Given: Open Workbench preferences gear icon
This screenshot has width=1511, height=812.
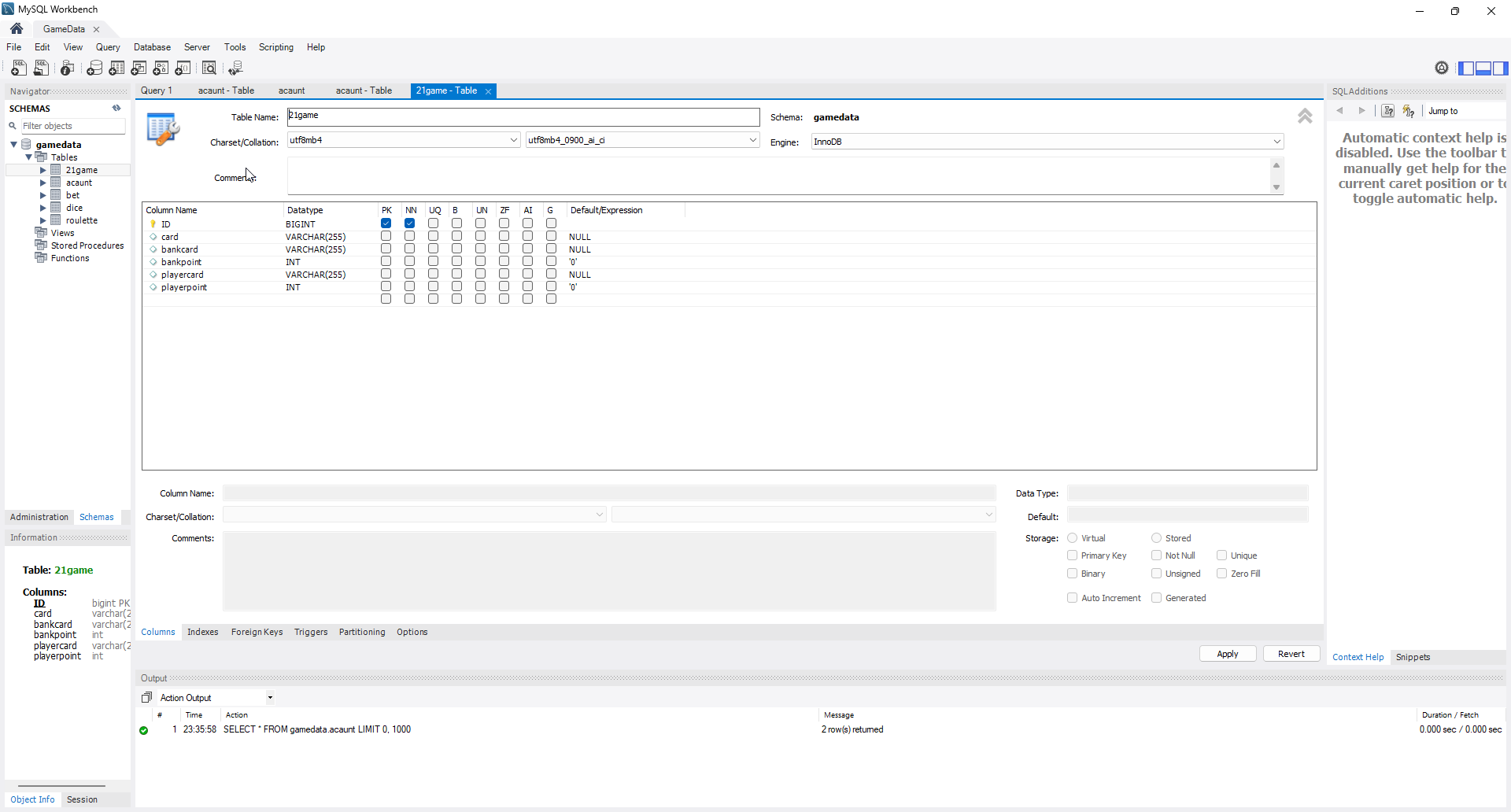Looking at the screenshot, I should tap(1442, 68).
